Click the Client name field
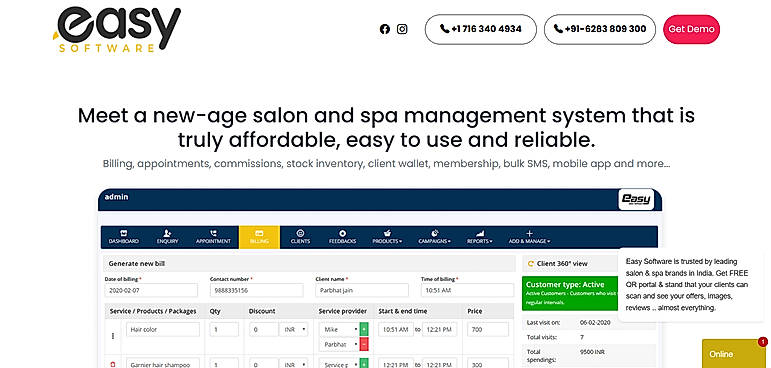The height and width of the screenshot is (368, 771). pos(362,290)
